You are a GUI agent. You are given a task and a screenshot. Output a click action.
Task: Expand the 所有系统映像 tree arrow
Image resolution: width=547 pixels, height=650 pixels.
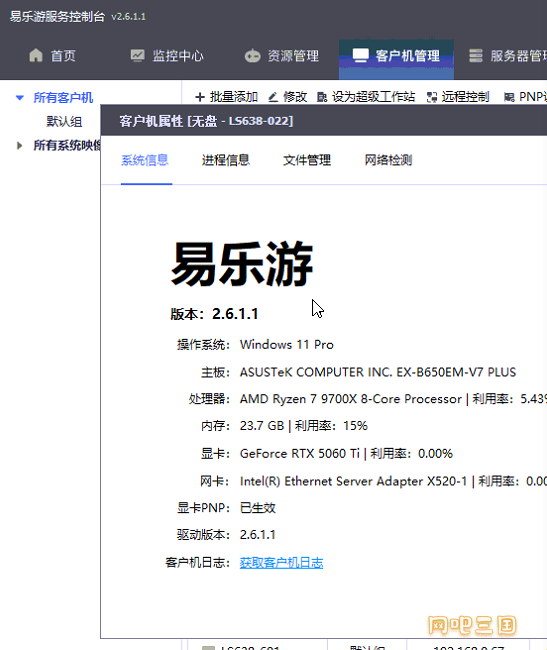click(19, 146)
